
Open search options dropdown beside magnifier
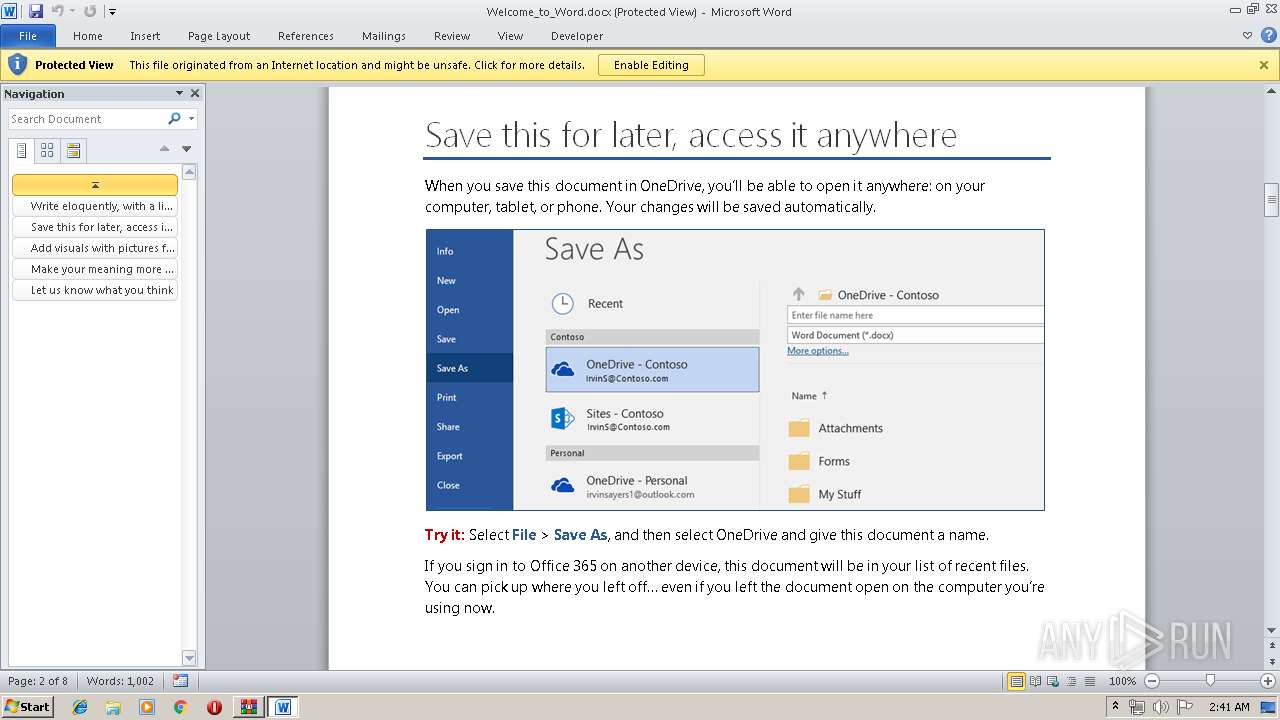coord(191,119)
